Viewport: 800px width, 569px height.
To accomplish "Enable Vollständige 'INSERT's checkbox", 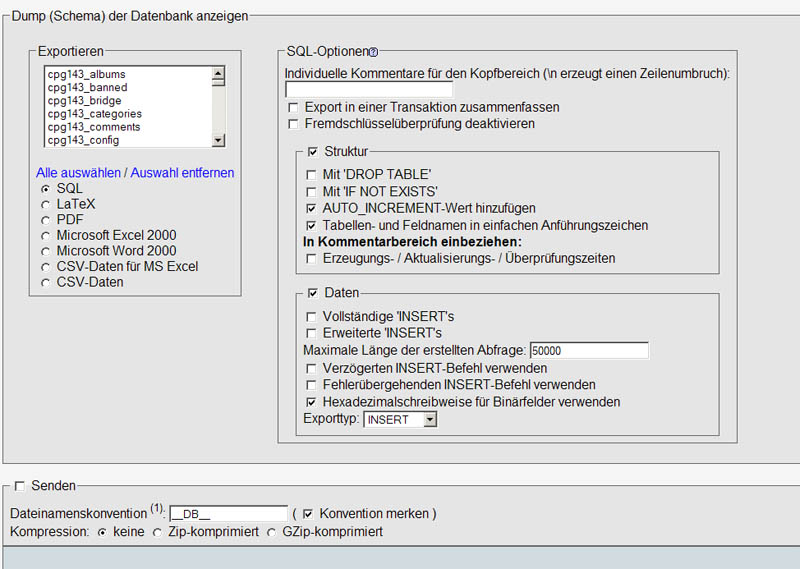I will [311, 316].
